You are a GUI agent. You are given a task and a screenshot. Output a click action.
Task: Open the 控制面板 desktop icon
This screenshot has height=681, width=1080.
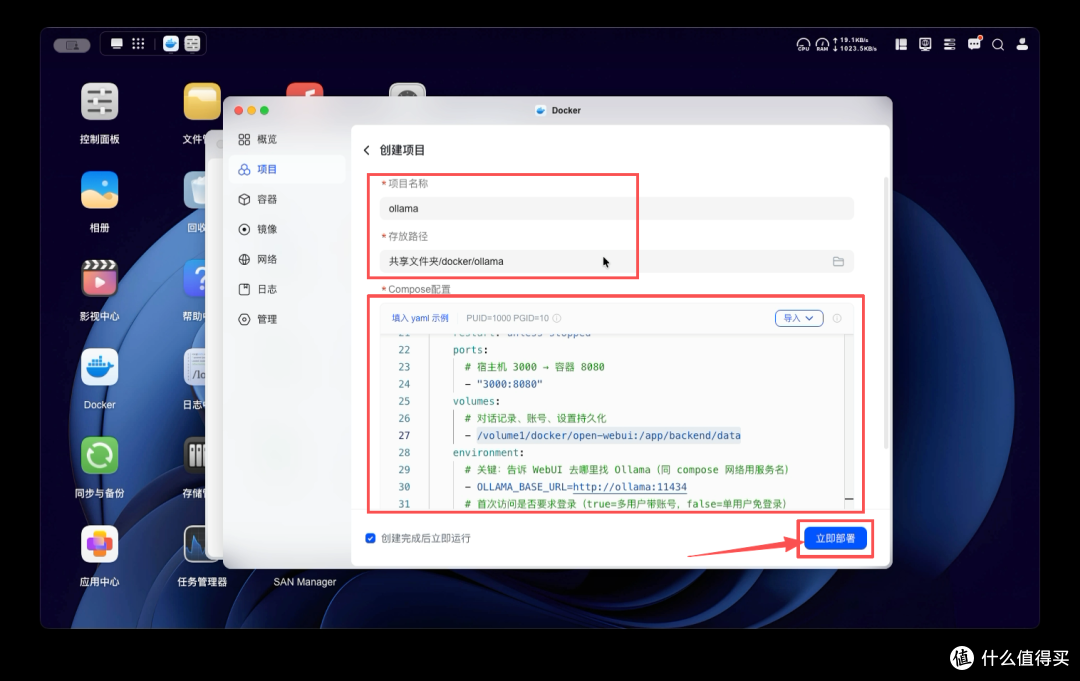[x=99, y=102]
